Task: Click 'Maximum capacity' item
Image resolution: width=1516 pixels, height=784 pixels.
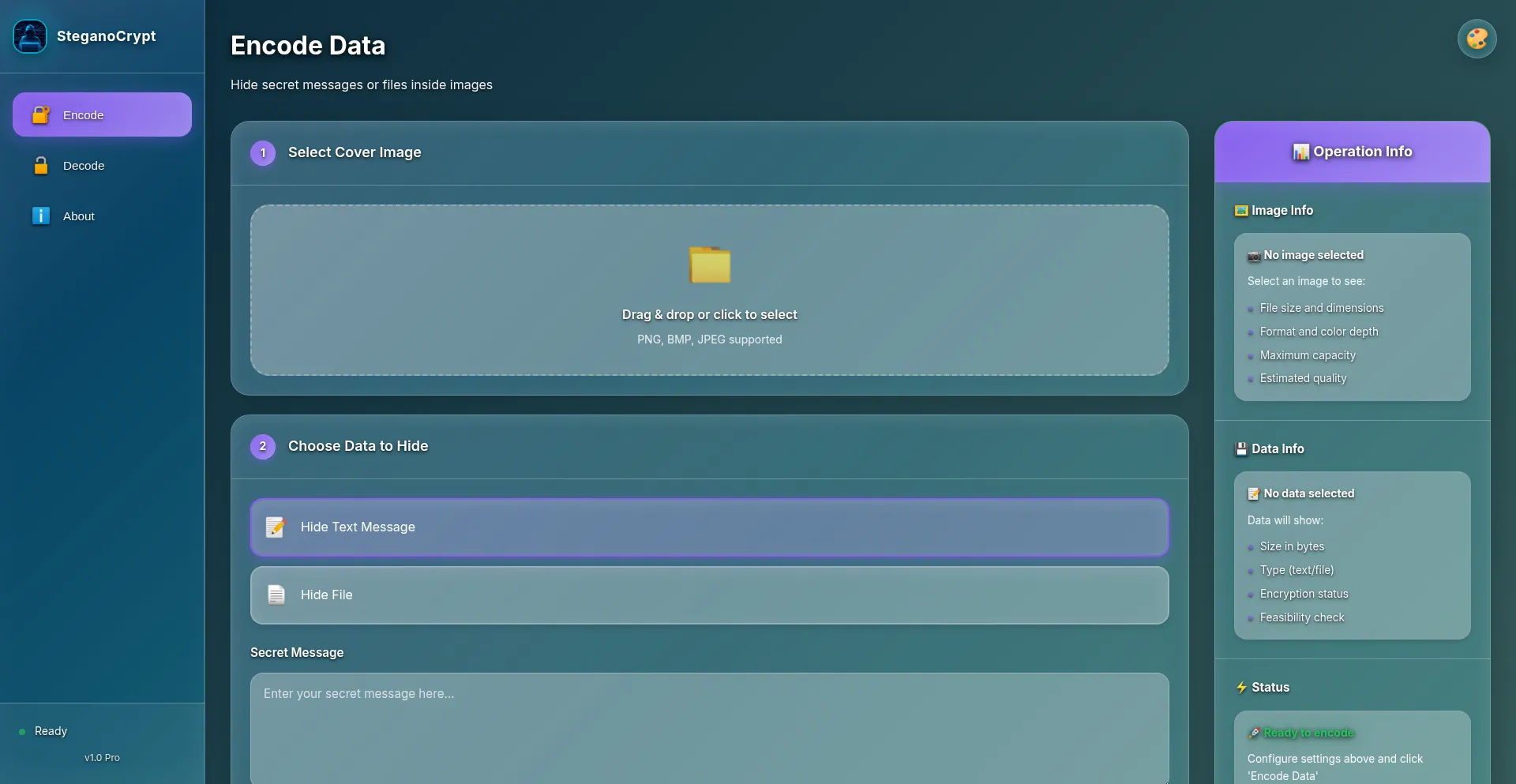Action: pyautogui.click(x=1308, y=355)
